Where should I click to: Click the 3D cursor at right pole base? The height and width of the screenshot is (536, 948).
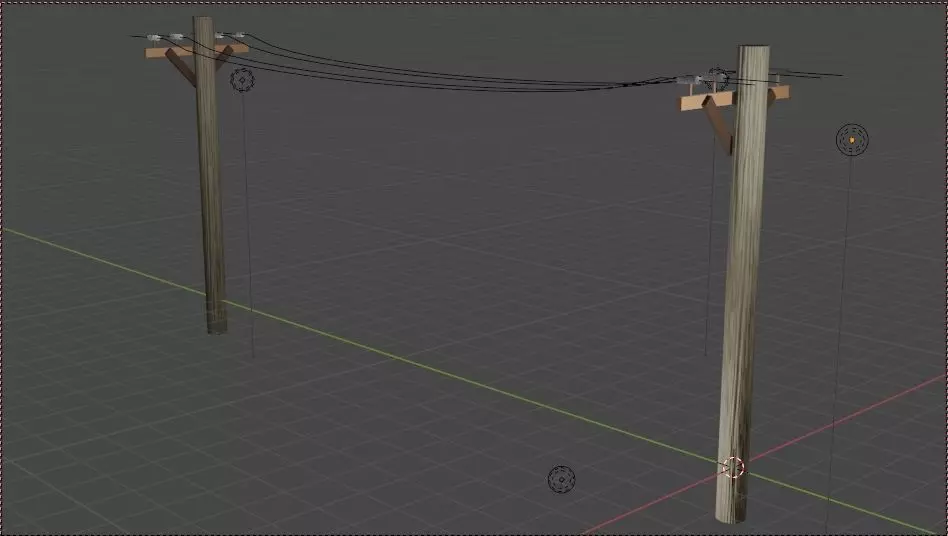click(733, 467)
